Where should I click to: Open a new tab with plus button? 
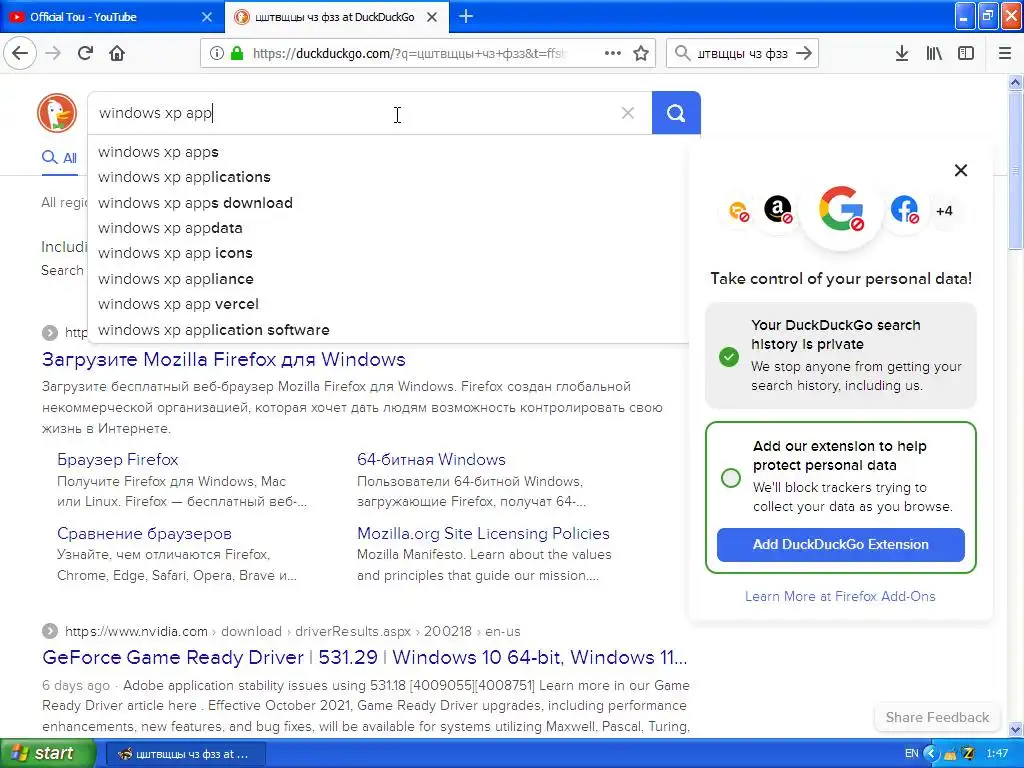coord(466,16)
